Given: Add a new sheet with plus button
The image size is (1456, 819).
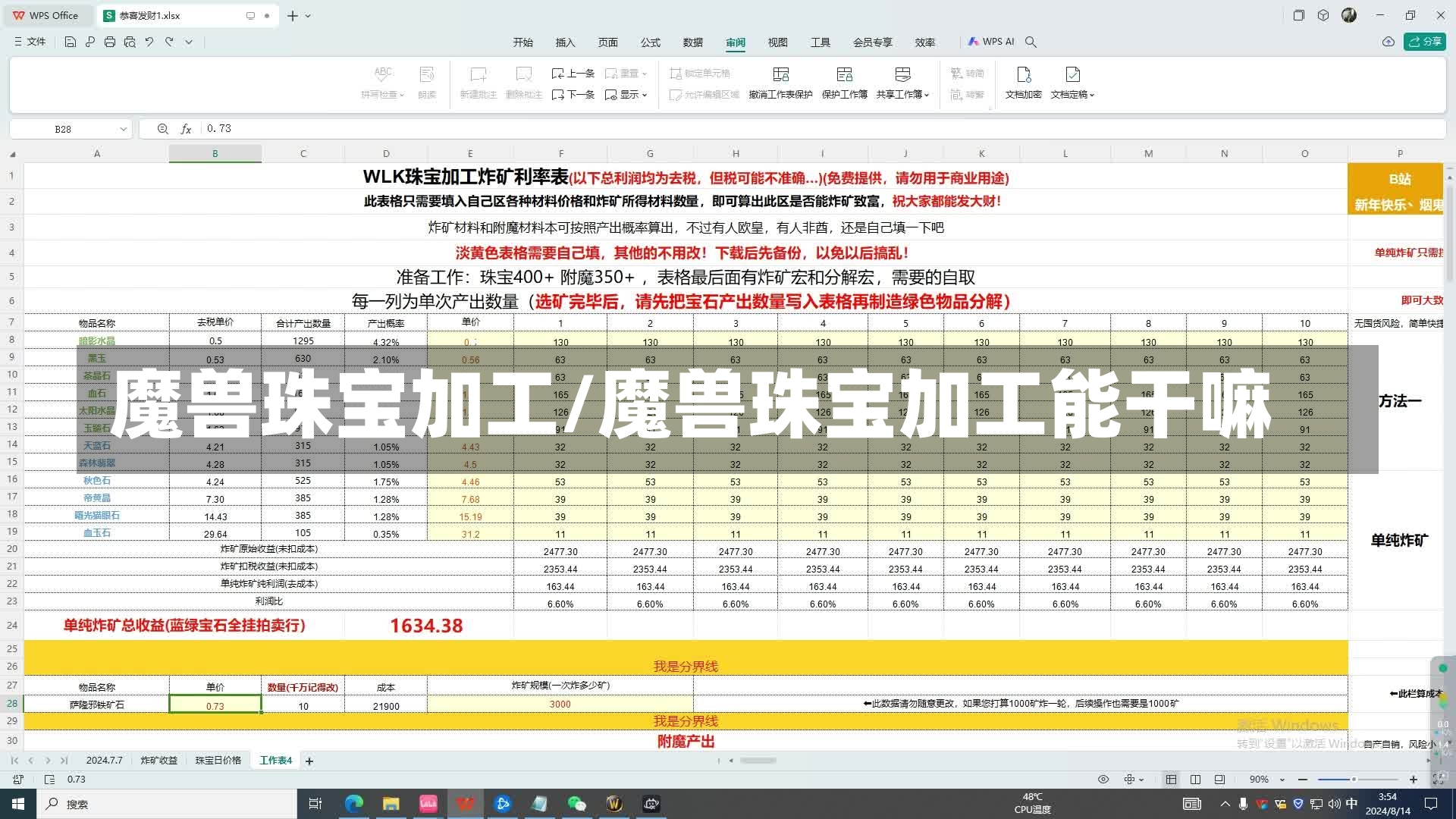Looking at the screenshot, I should (x=309, y=761).
